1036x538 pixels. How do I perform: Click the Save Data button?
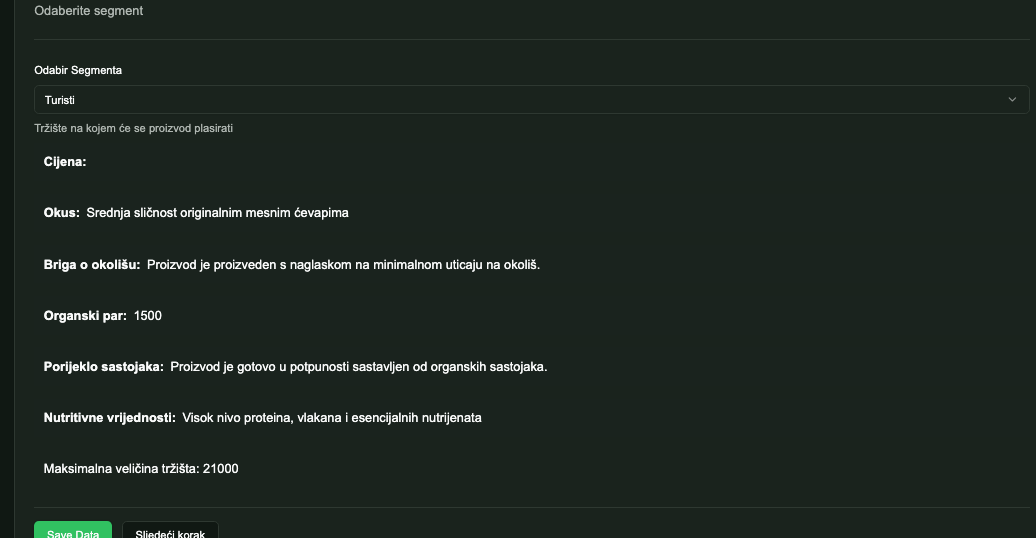73,533
